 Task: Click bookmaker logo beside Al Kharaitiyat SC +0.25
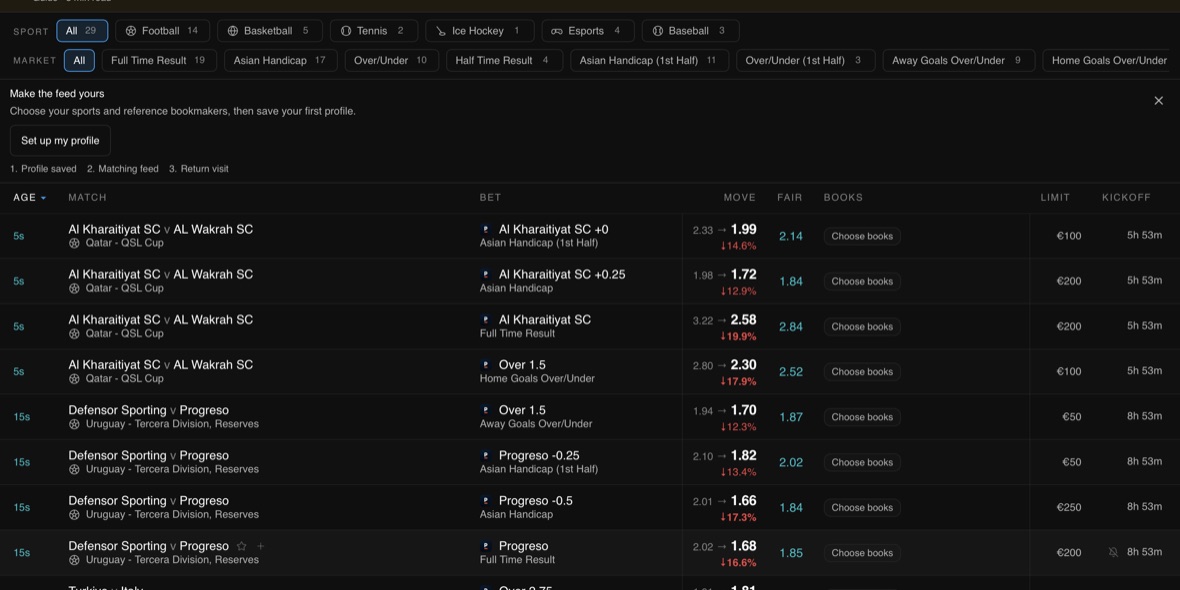486,275
